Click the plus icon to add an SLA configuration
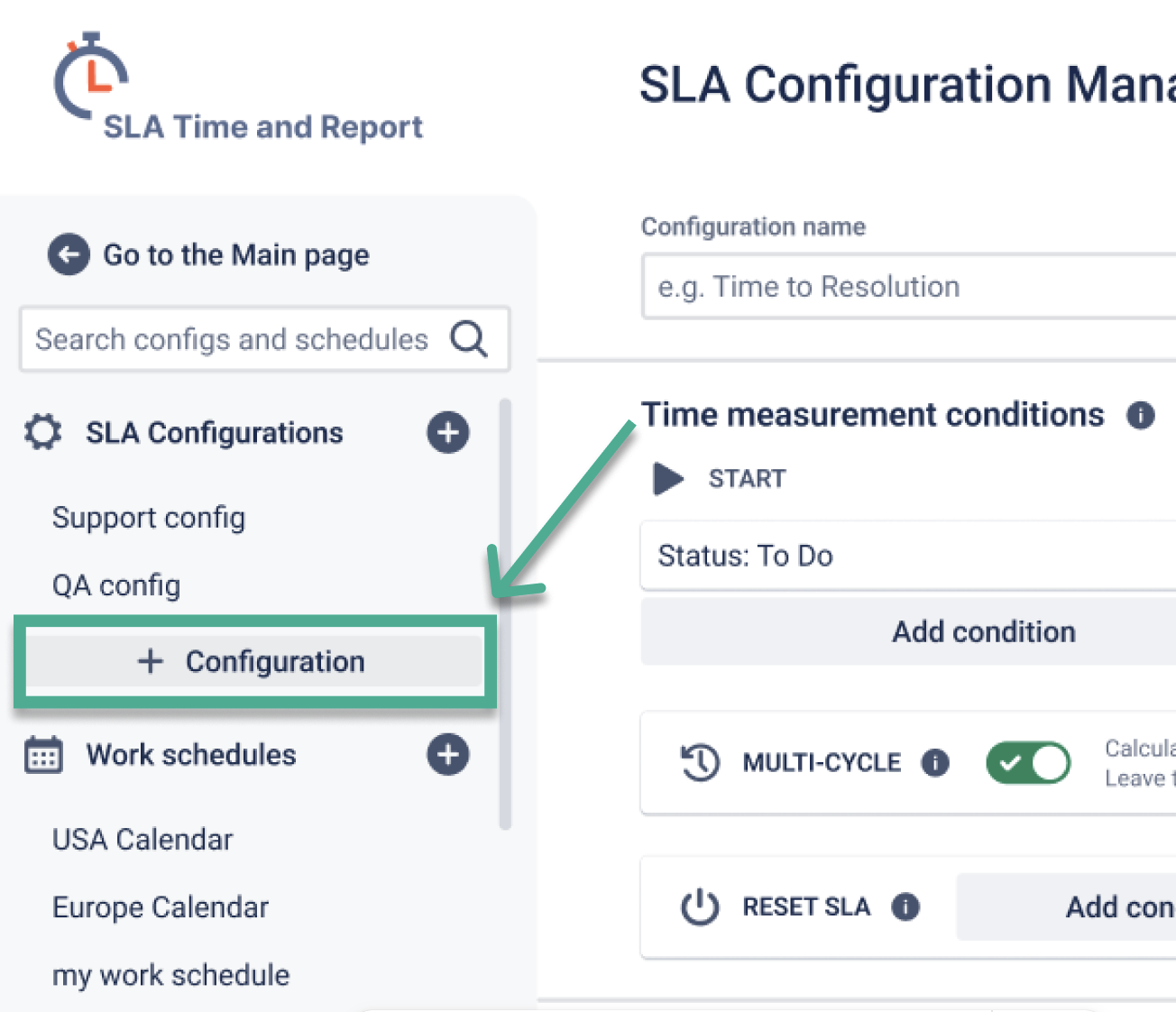1176x1012 pixels. click(448, 432)
